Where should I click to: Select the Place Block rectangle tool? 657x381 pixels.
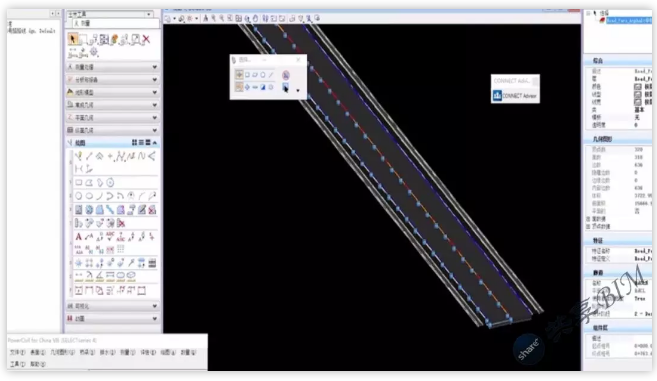coord(79,182)
